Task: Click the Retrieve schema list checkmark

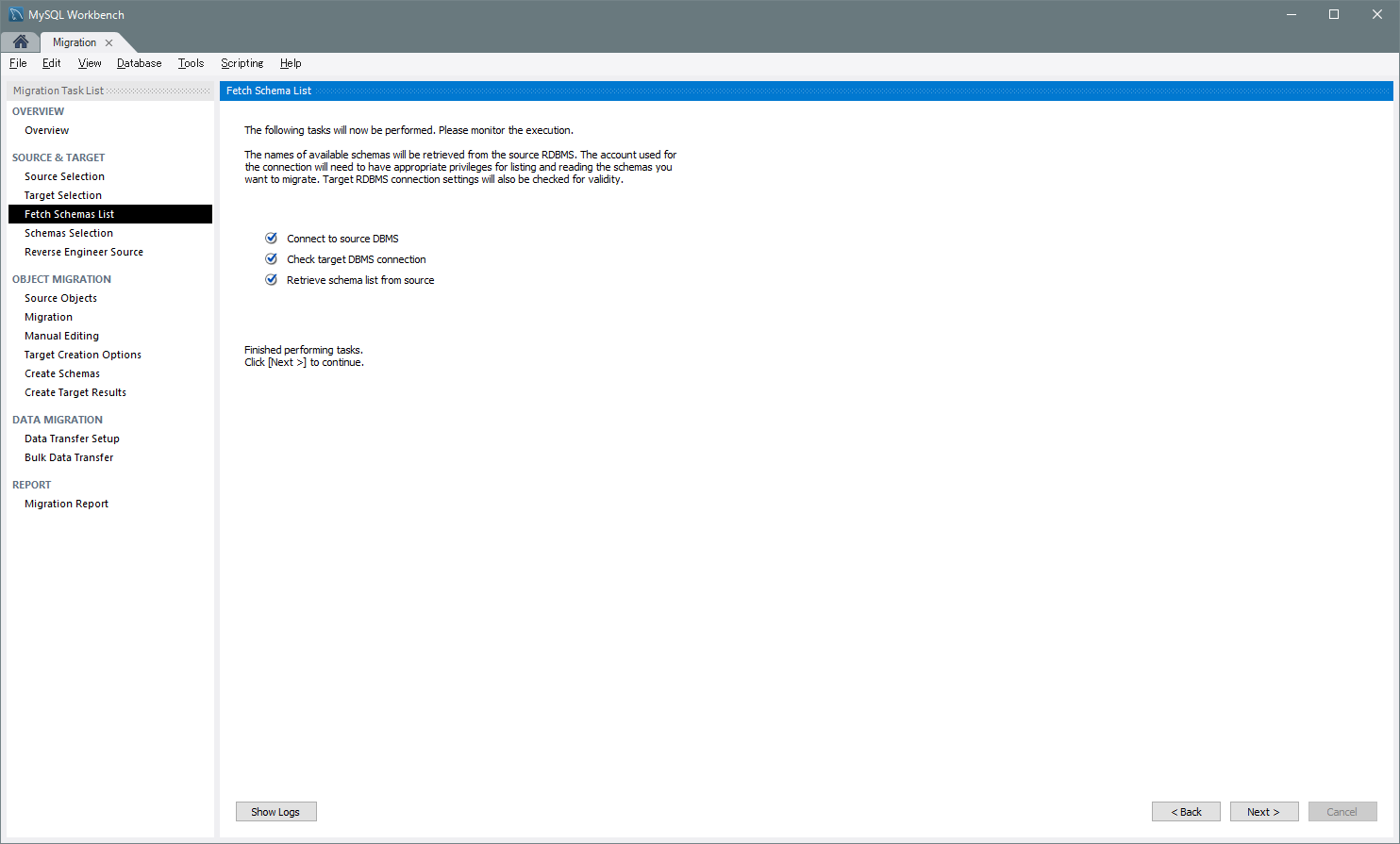Action: [x=272, y=280]
